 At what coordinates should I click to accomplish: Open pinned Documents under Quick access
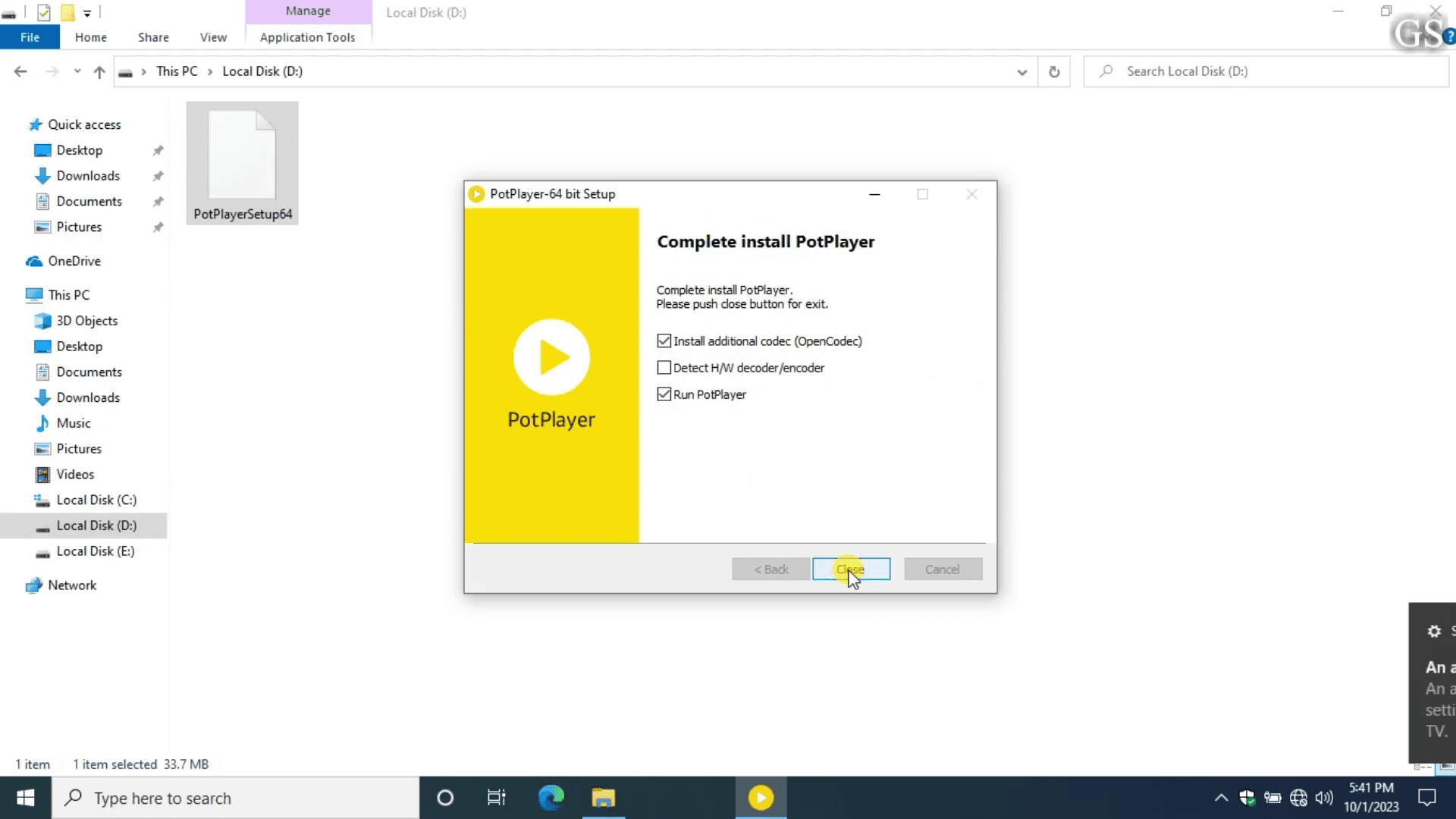[89, 202]
